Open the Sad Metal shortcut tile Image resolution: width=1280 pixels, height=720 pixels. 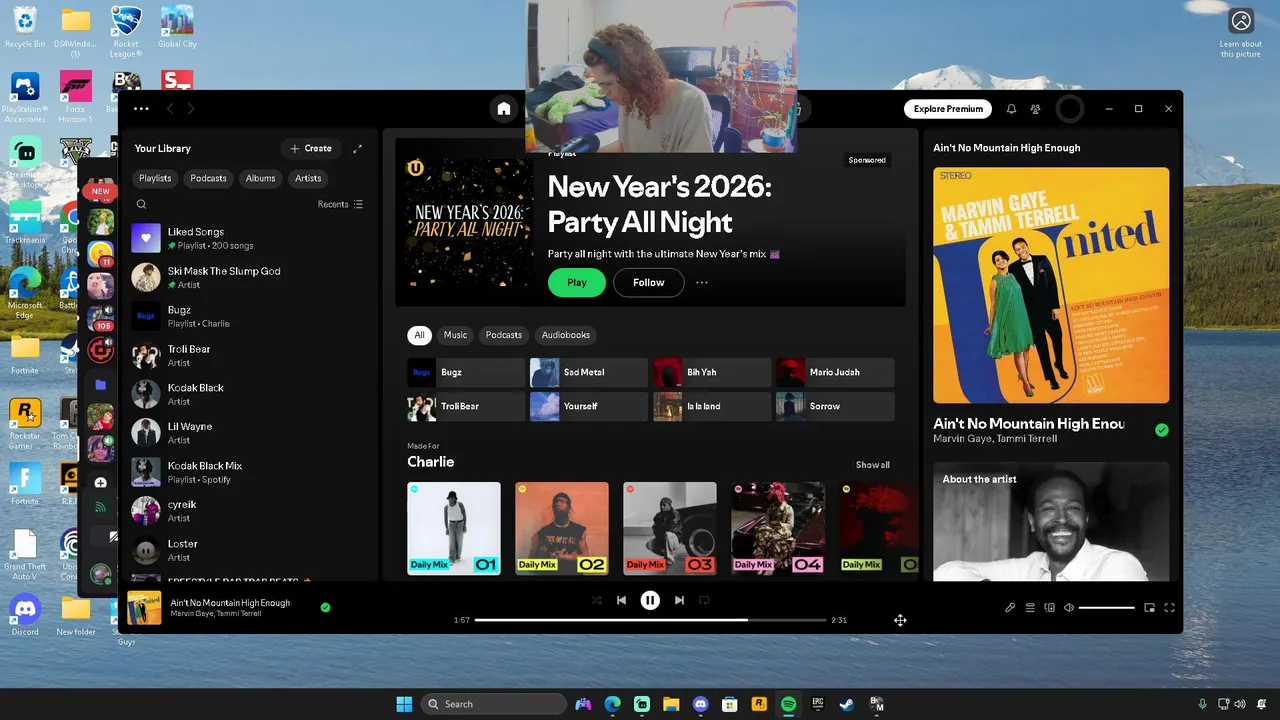tap(589, 372)
